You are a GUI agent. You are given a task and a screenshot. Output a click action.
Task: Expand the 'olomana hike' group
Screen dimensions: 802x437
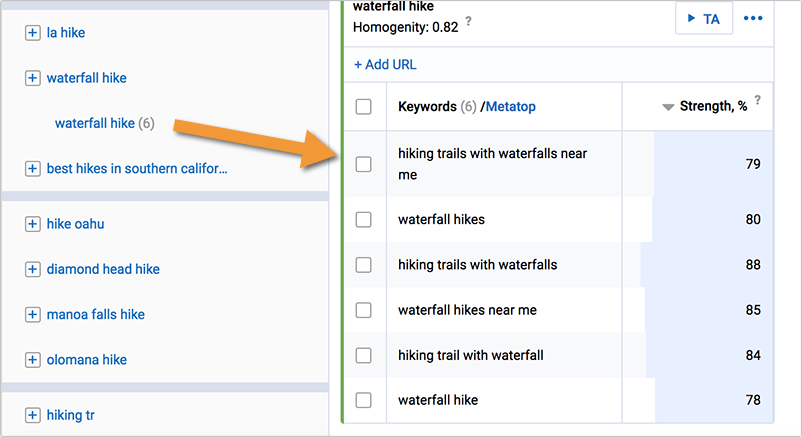coord(32,360)
